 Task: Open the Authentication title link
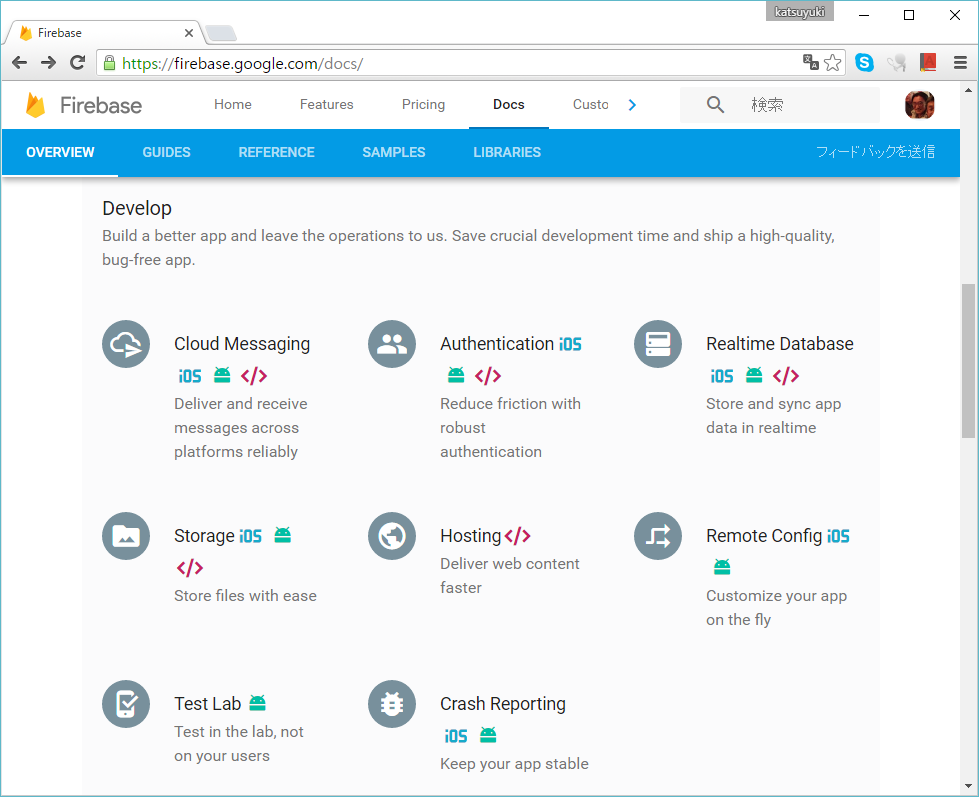(497, 344)
